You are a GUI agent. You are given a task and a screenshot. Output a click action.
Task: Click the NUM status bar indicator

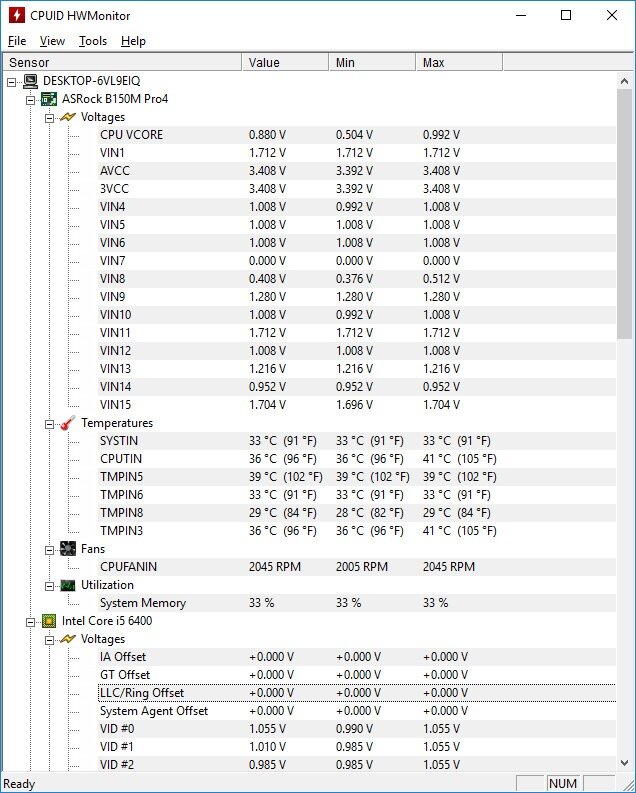click(563, 783)
